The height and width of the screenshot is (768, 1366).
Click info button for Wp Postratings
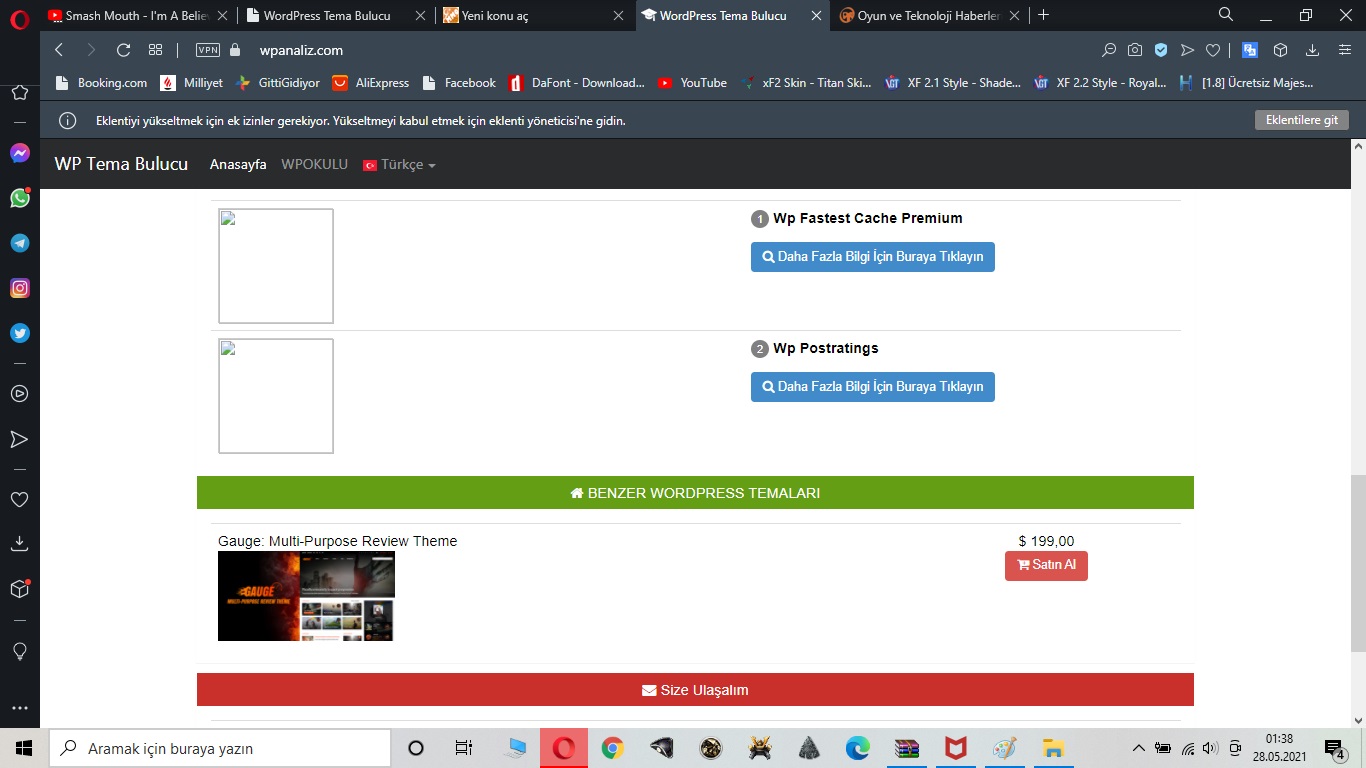pyautogui.click(x=873, y=387)
